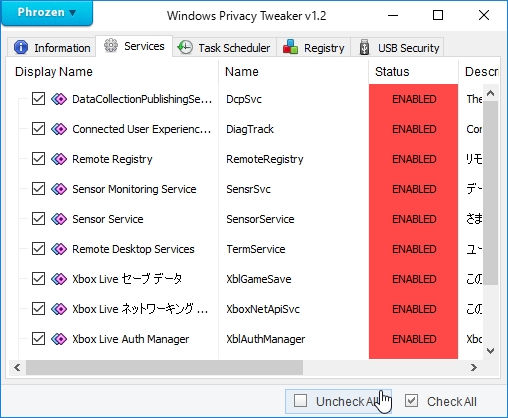Image resolution: width=508 pixels, height=418 pixels.
Task: Select the Remote Desktop Services row label
Action: pos(133,249)
